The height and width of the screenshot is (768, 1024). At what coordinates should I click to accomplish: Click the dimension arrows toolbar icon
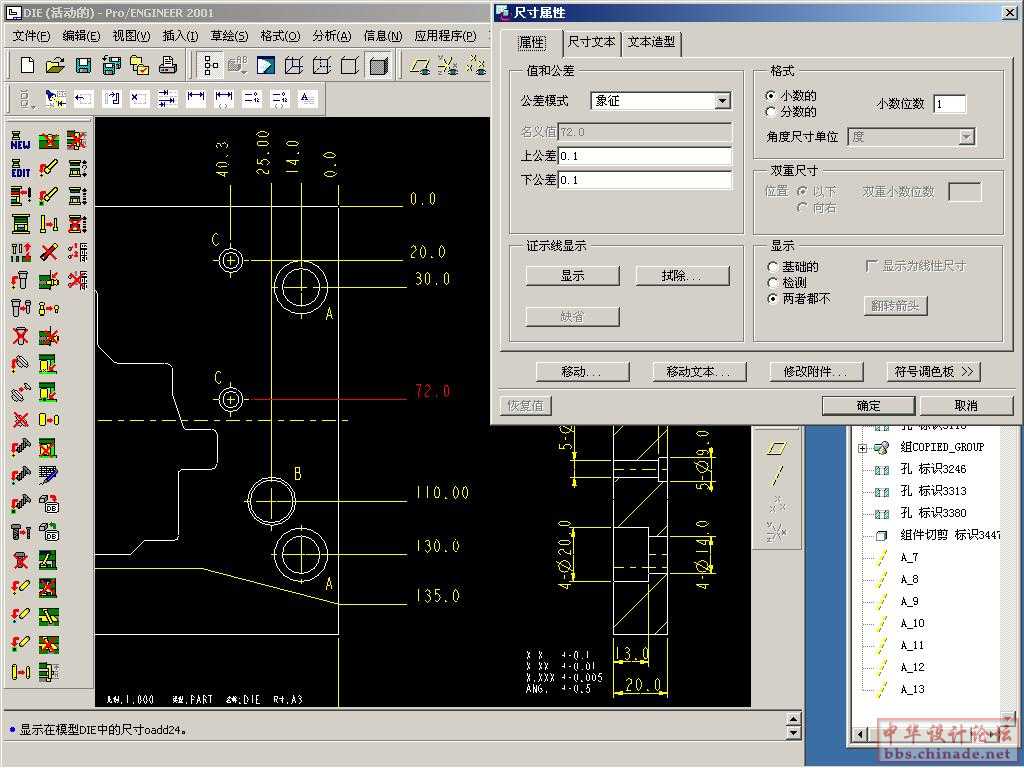tap(195, 99)
